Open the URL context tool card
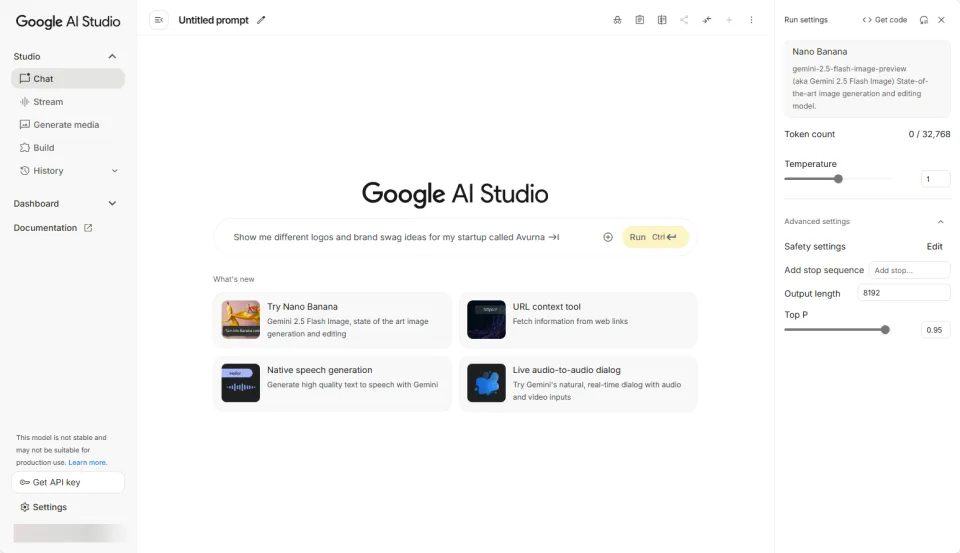 pos(578,320)
